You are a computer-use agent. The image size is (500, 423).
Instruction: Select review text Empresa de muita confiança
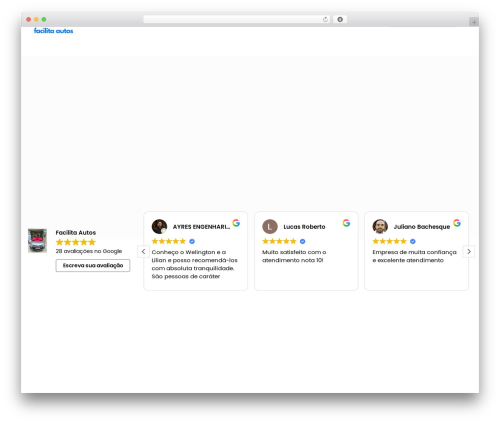coord(414,256)
